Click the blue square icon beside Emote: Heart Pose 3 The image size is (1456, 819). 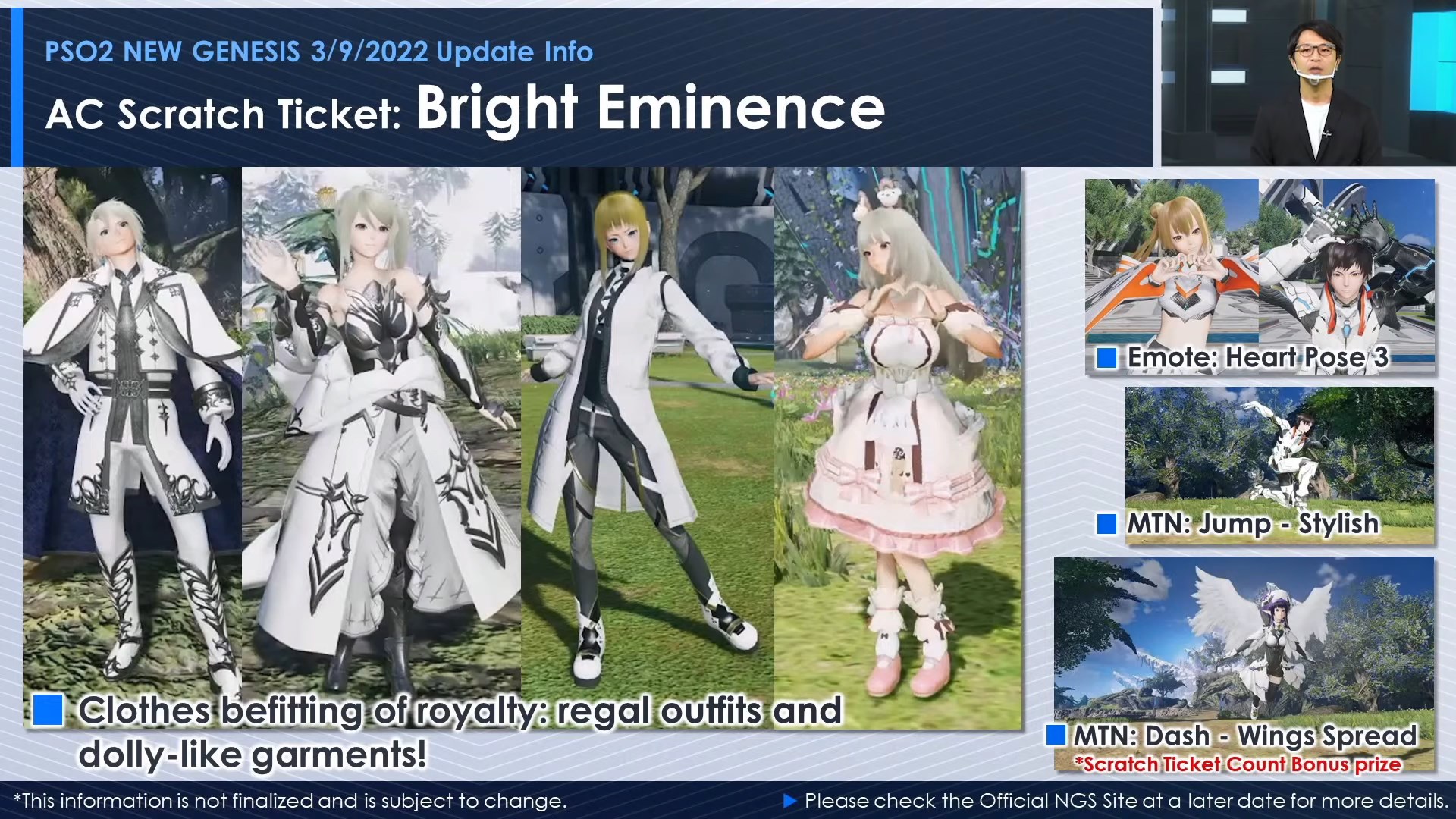pyautogui.click(x=1106, y=356)
